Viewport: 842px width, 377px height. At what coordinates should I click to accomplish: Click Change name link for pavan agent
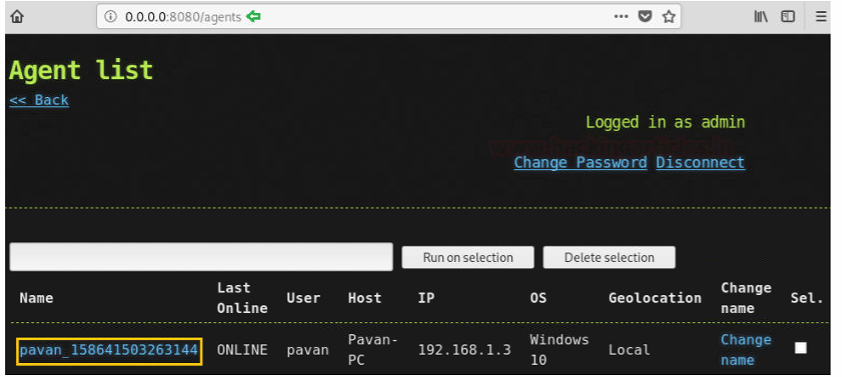click(x=746, y=350)
